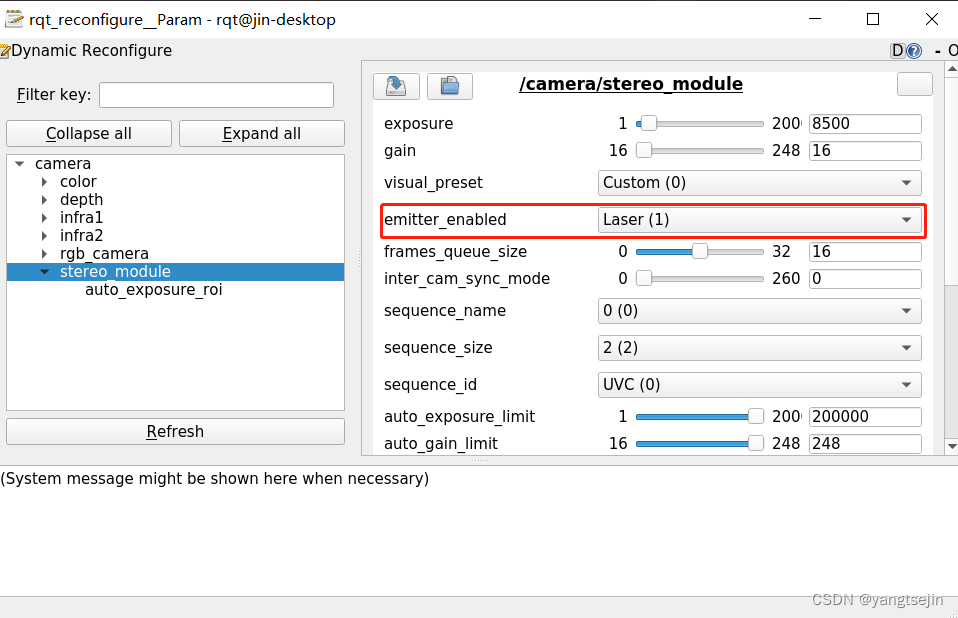The width and height of the screenshot is (958, 618).
Task: Expand the color tree node arrow
Action: (x=44, y=182)
